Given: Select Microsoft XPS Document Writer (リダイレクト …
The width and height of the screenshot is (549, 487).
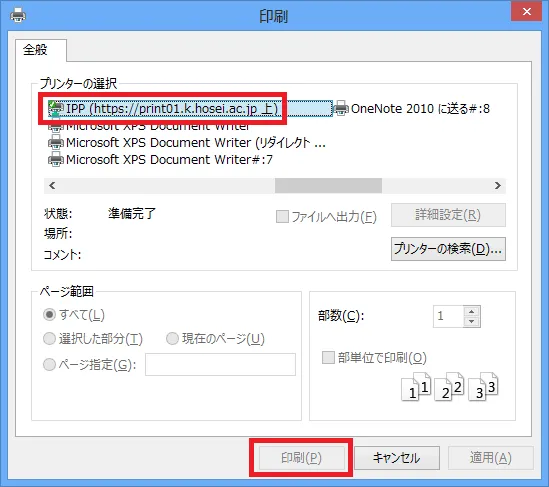Looking at the screenshot, I should (187, 143).
